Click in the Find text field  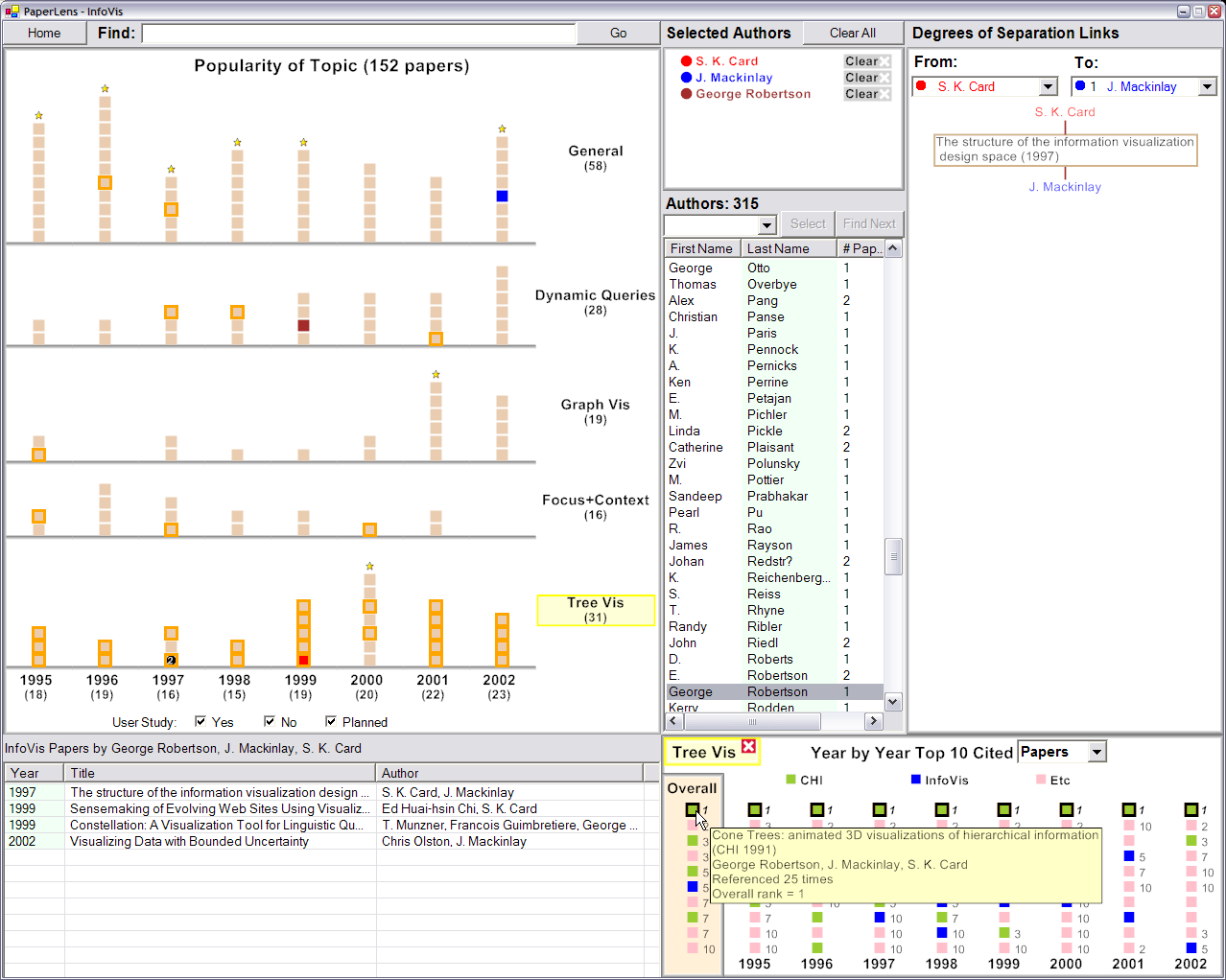coord(358,34)
